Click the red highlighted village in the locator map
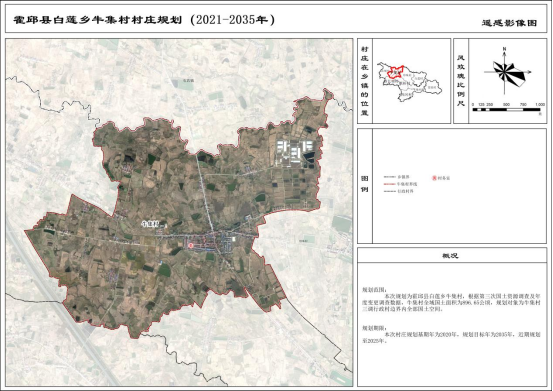 [396, 72]
